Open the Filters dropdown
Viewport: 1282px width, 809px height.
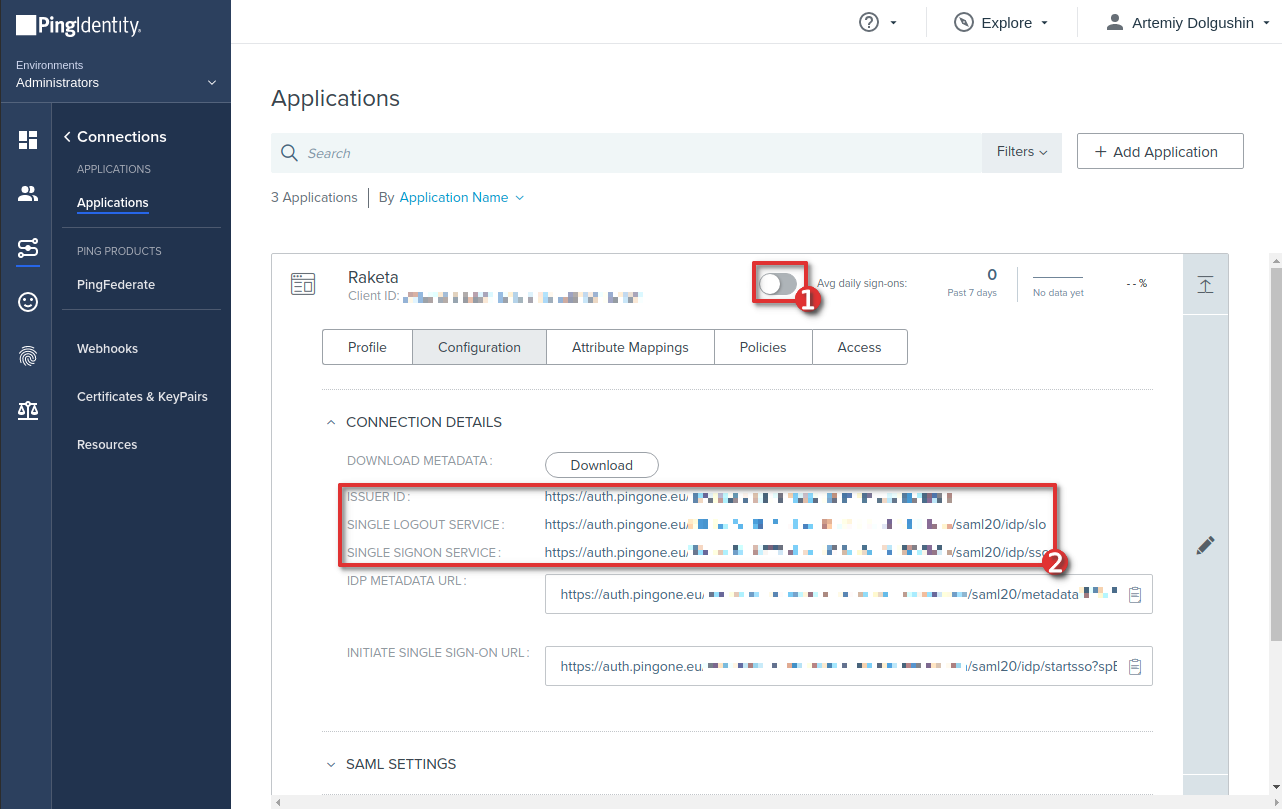(x=1022, y=152)
